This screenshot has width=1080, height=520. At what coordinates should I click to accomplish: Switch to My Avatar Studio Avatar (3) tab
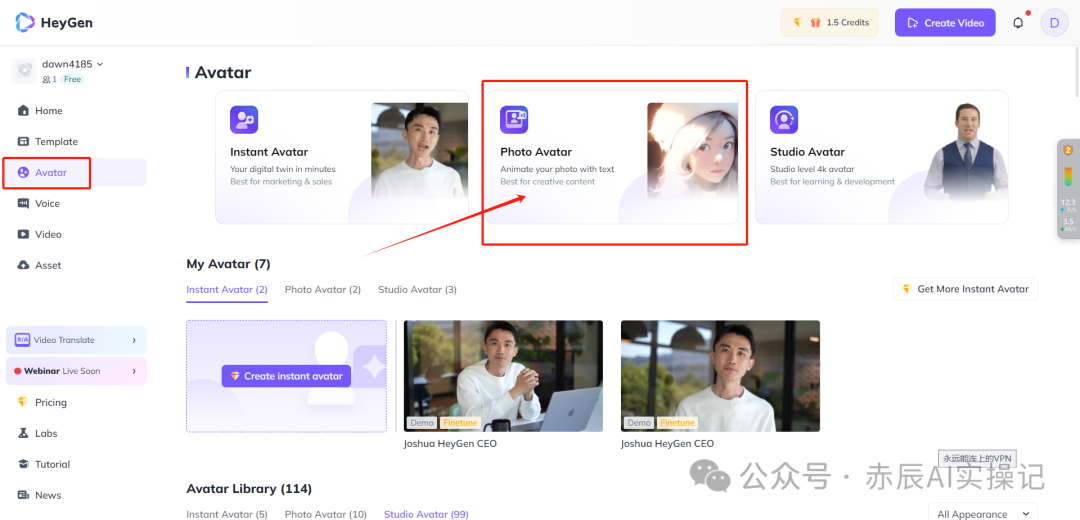pyautogui.click(x=417, y=290)
